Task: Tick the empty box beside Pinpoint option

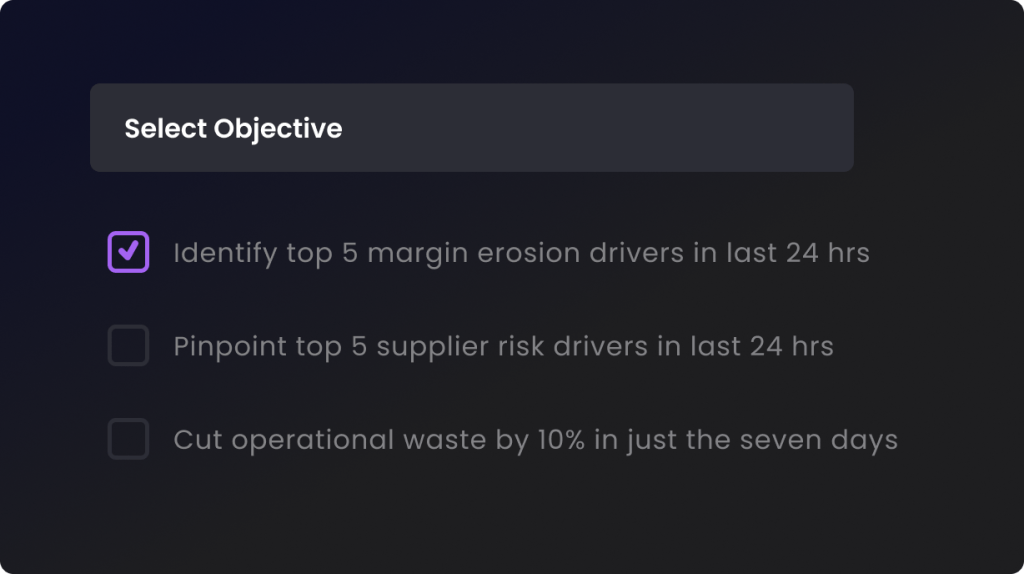Action: [128, 345]
